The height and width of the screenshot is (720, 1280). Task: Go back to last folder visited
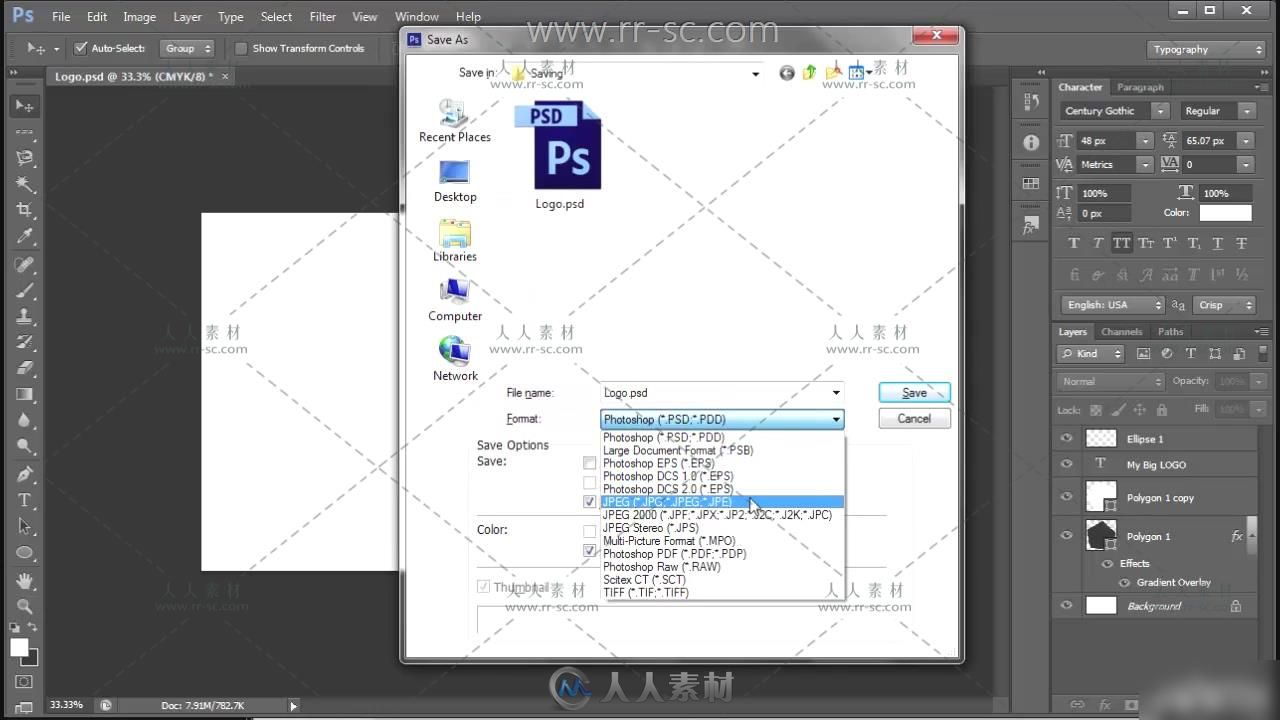787,73
